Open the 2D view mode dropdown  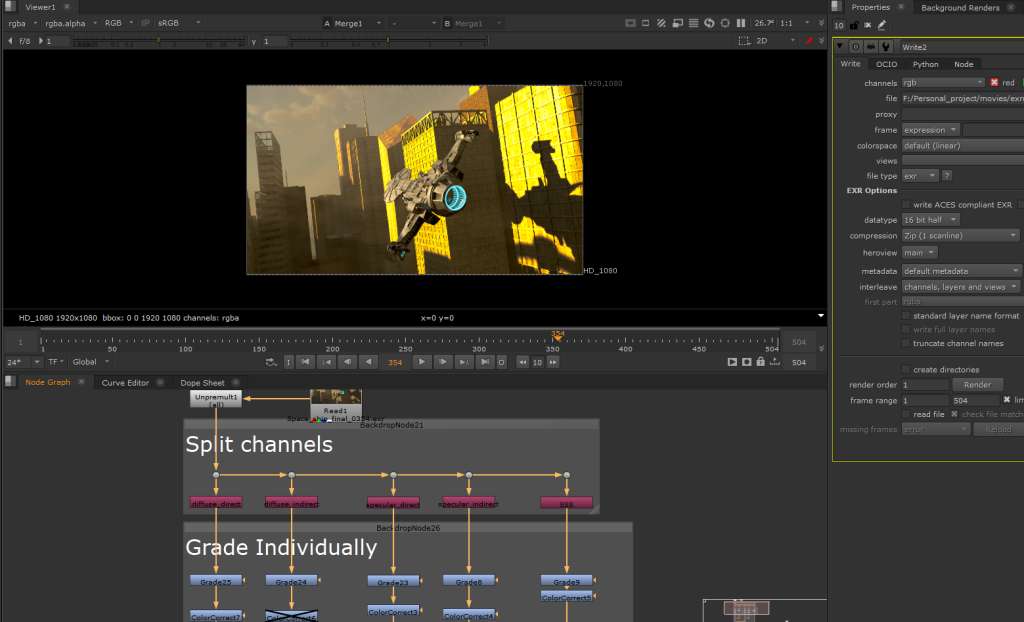click(776, 41)
